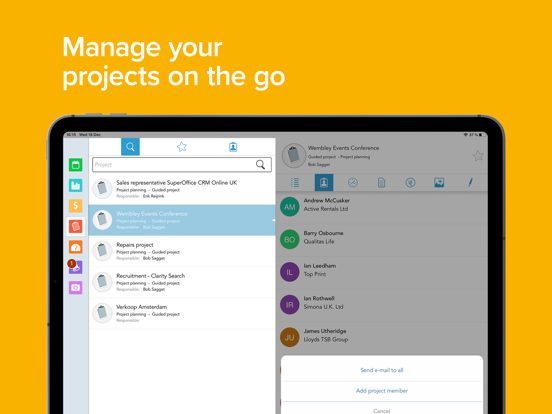Click the Wembley project header clipboard image
This screenshot has height=414, width=552.
click(x=294, y=155)
